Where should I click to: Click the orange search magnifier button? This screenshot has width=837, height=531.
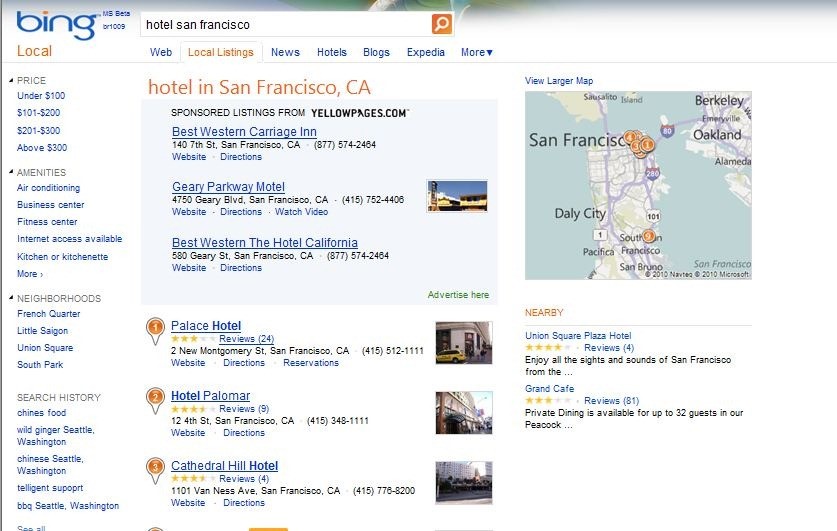click(441, 24)
